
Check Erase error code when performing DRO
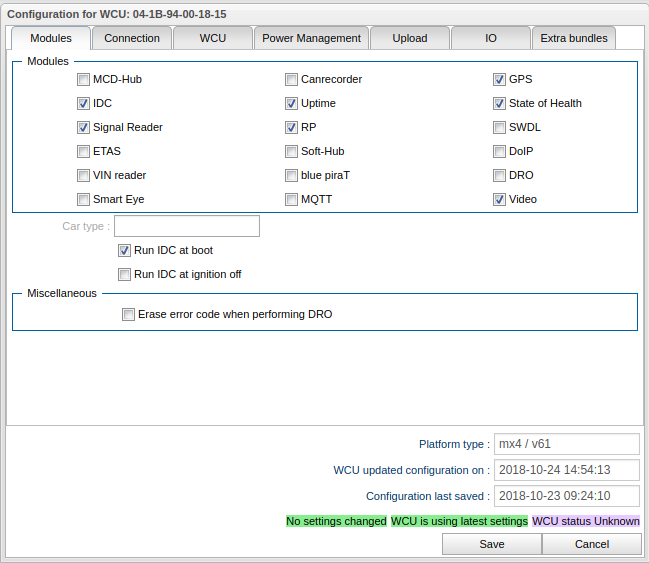click(128, 315)
